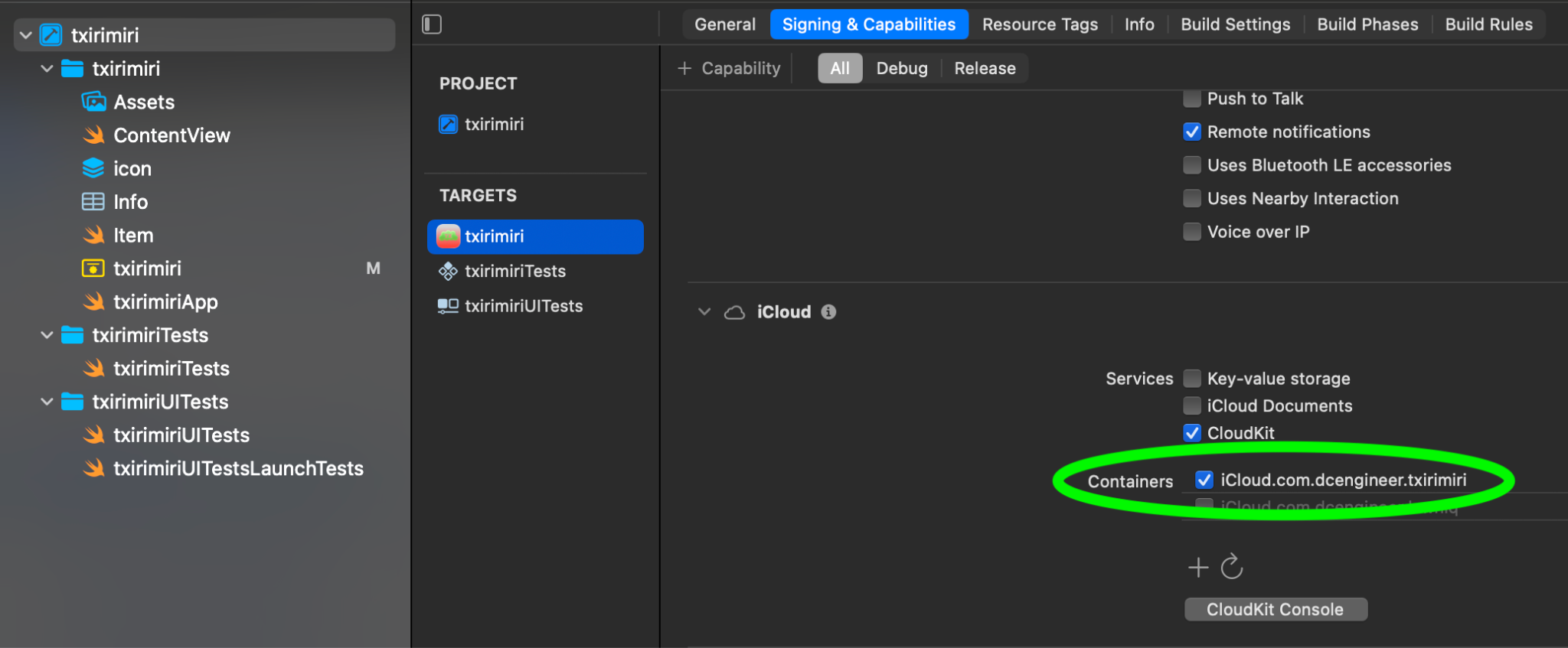Uncheck the CloudKit service
Viewport: 1568px width, 648px height.
point(1192,433)
